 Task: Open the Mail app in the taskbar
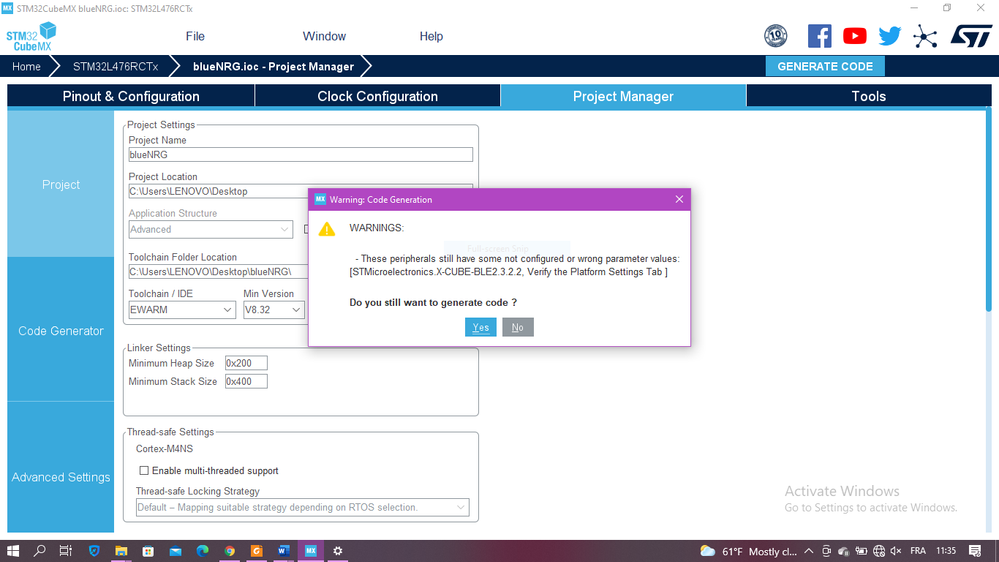click(x=175, y=551)
